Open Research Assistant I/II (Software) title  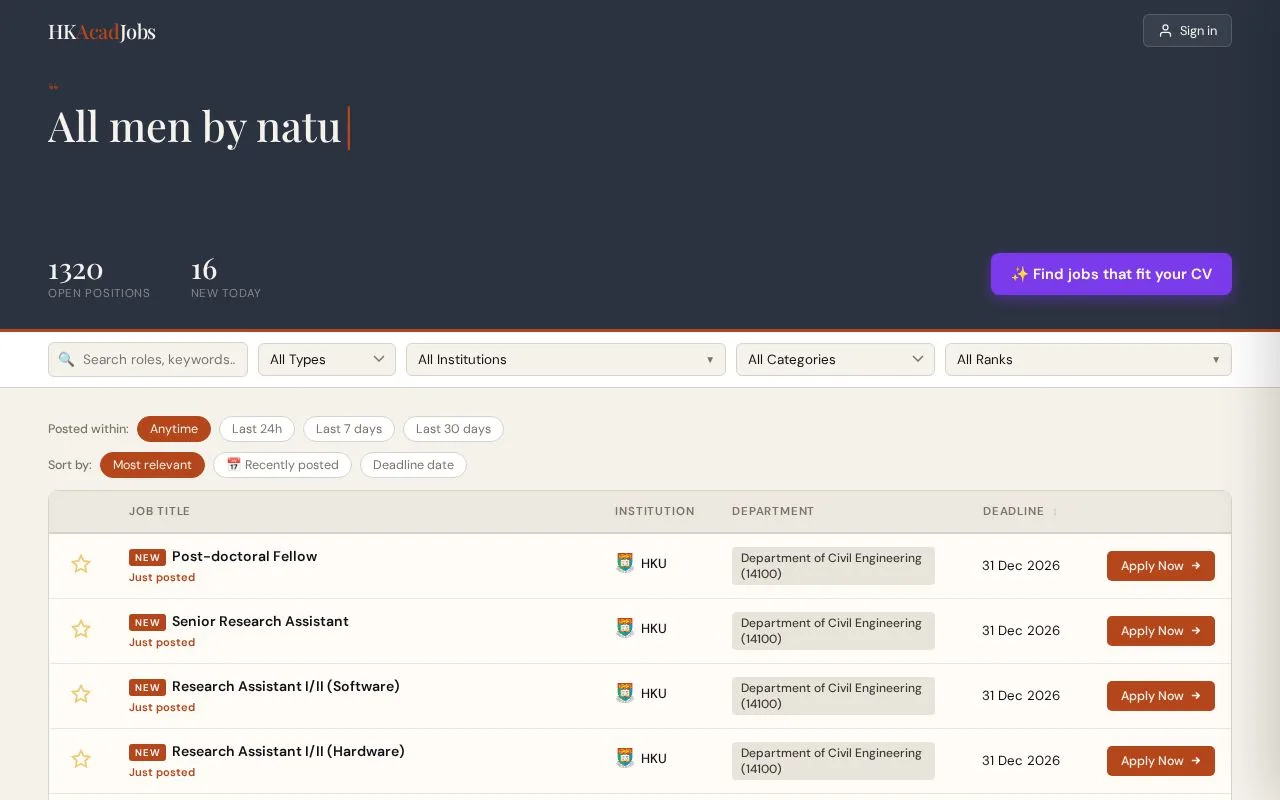286,686
